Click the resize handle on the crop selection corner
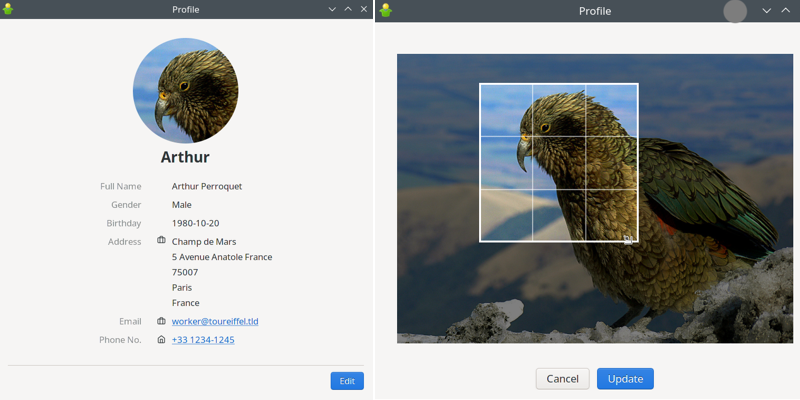 [x=629, y=239]
